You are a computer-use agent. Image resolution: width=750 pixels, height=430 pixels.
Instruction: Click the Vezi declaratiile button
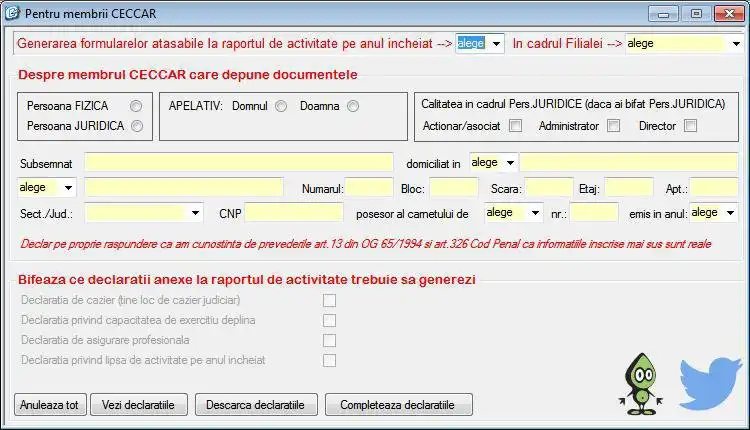point(139,405)
